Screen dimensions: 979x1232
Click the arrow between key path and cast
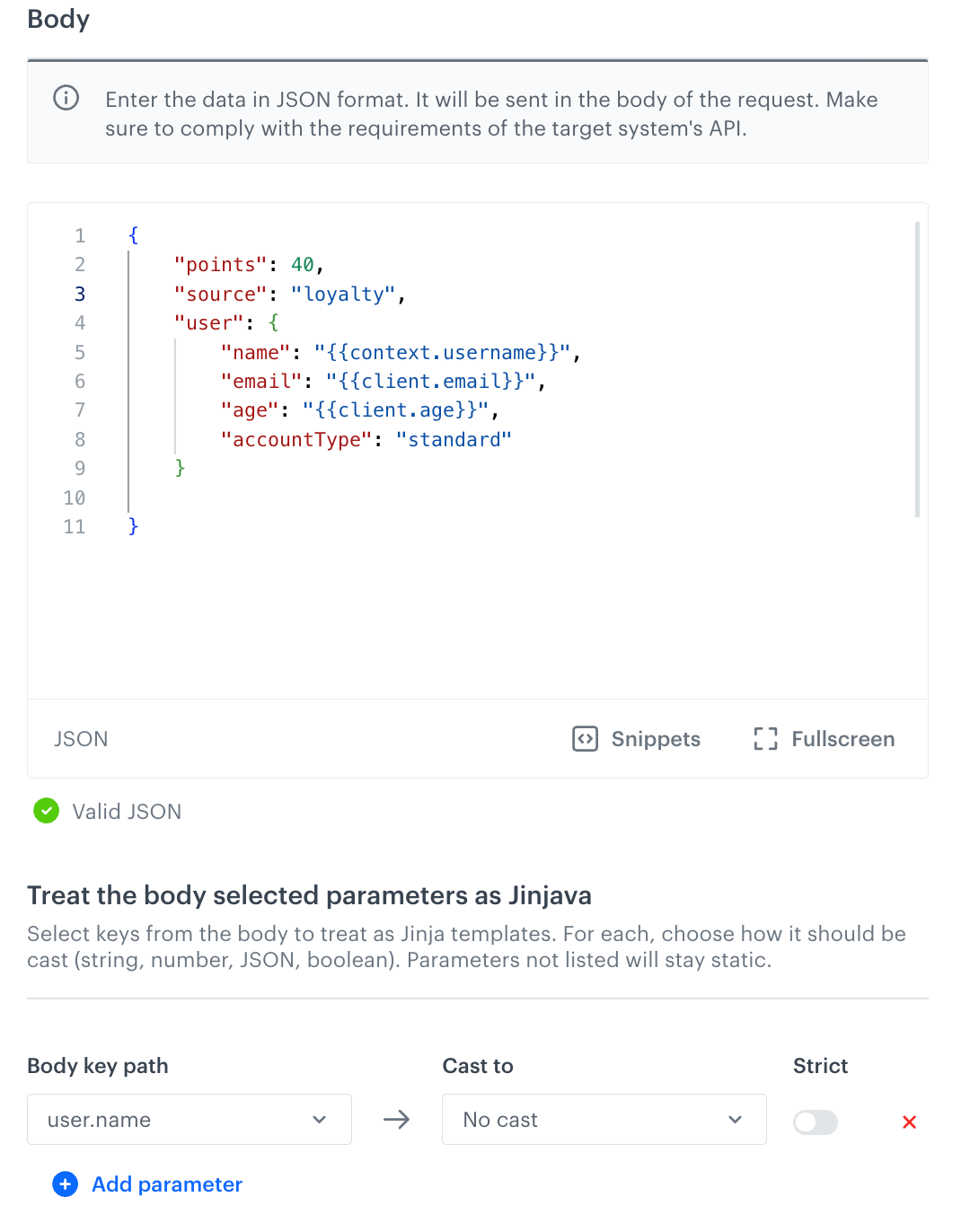(396, 1120)
